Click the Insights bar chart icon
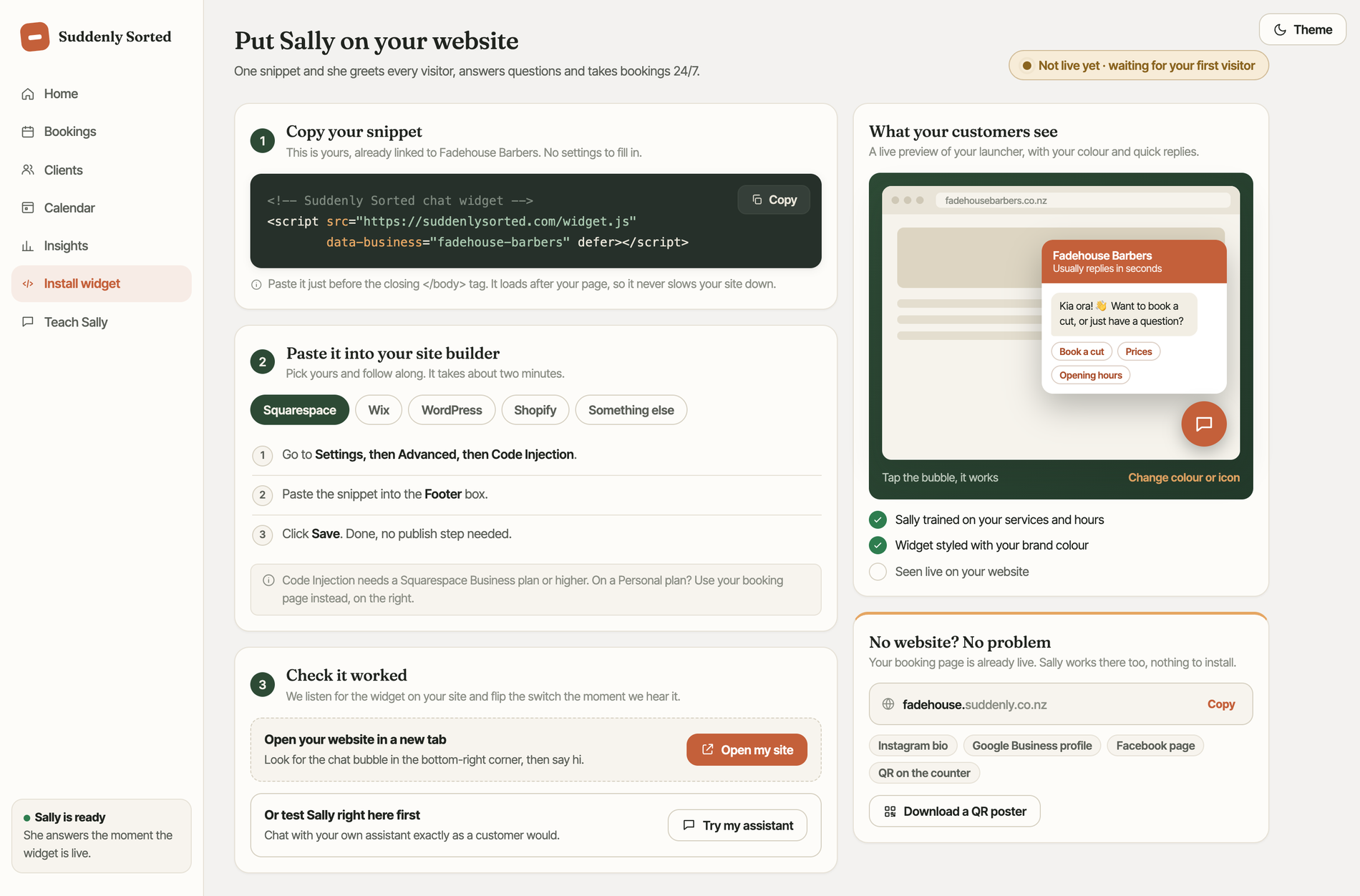The width and height of the screenshot is (1360, 896). pos(28,246)
